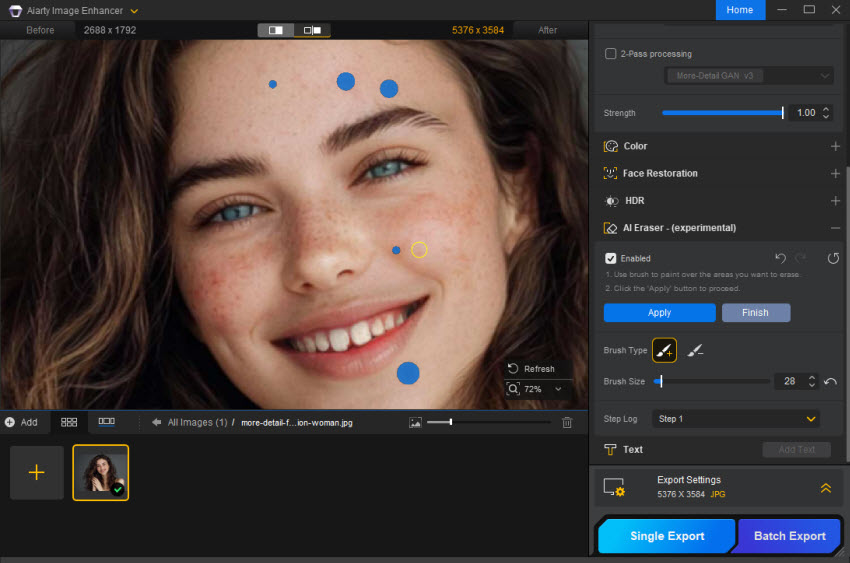This screenshot has height=563, width=850.
Task: Click the JPG format label
Action: [718, 494]
